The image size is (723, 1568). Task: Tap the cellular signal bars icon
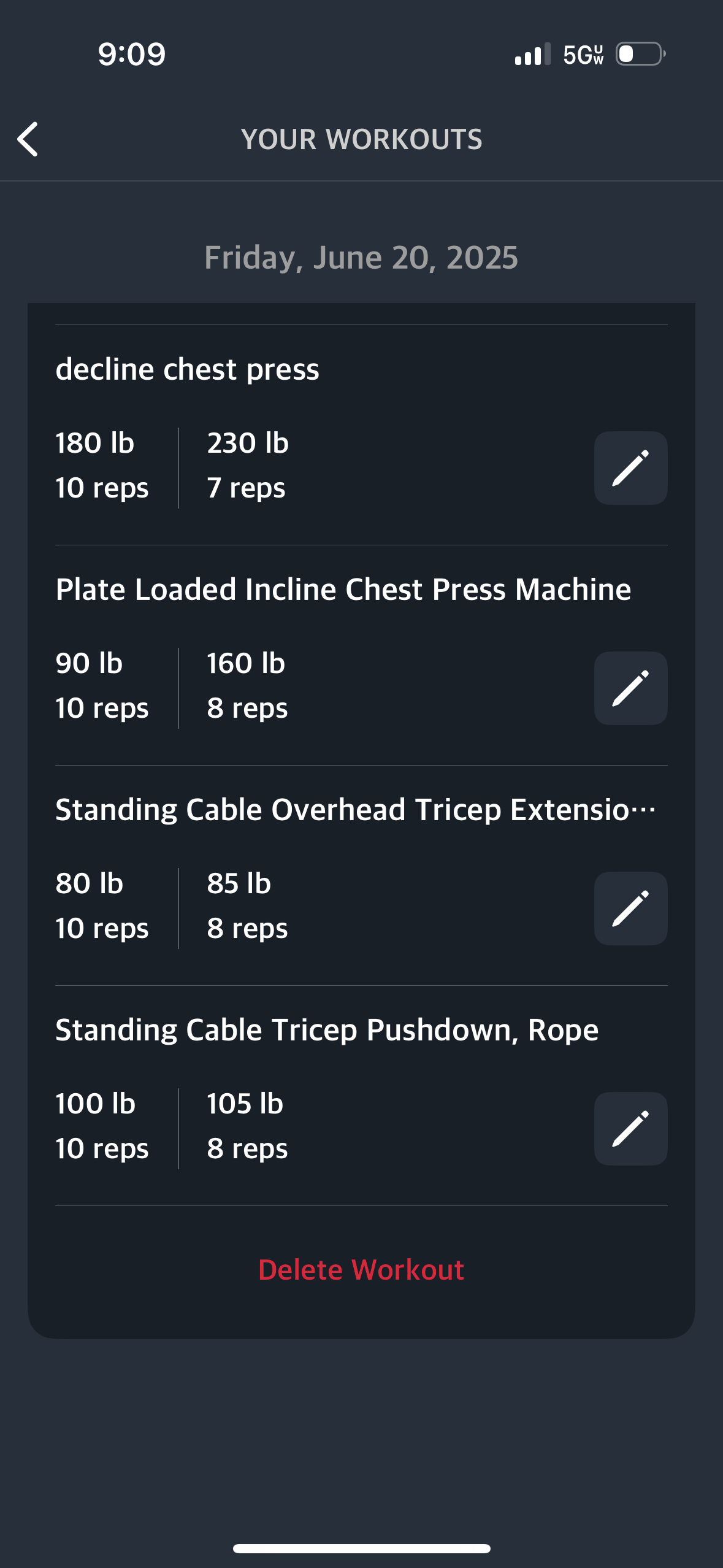[x=532, y=54]
